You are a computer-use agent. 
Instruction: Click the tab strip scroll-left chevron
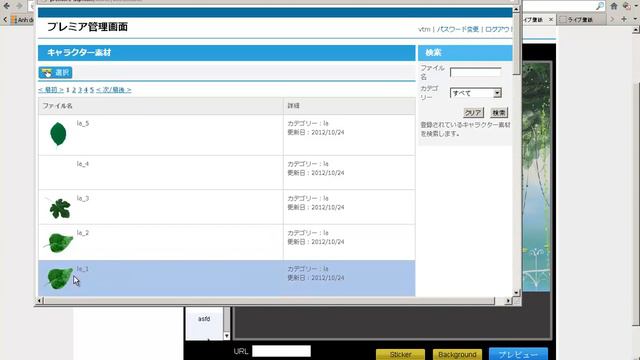click(5, 19)
